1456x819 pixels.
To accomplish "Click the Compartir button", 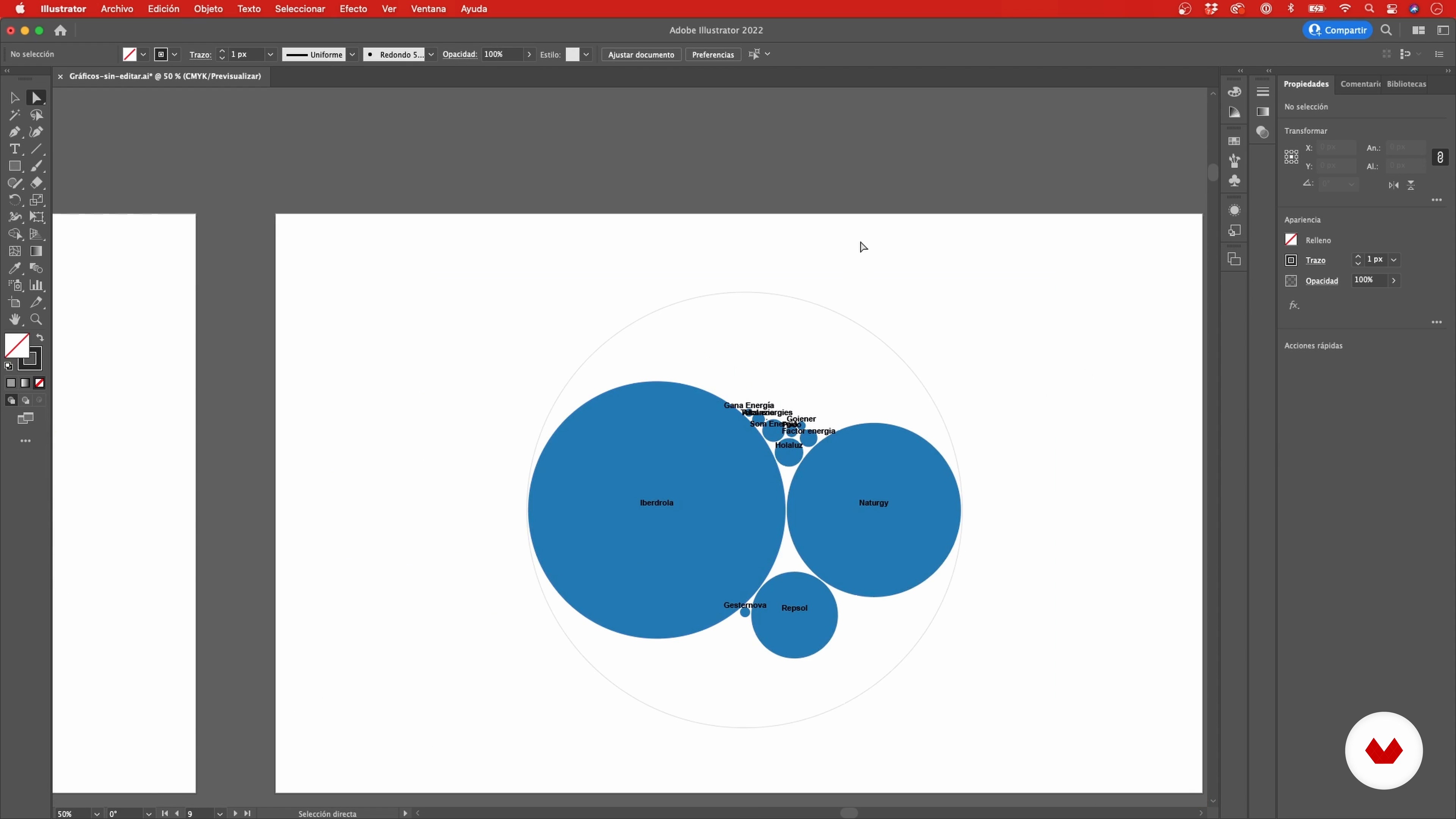I will (x=1338, y=30).
